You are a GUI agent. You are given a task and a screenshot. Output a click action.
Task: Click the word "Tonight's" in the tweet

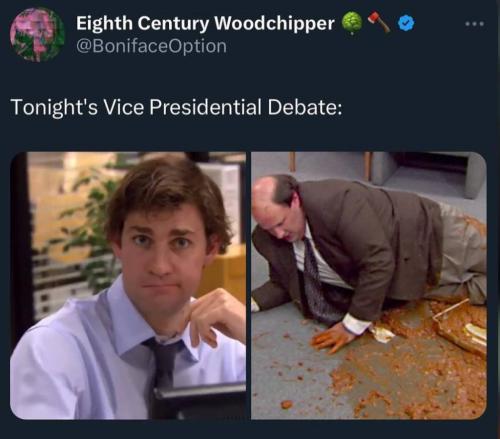click(x=54, y=107)
